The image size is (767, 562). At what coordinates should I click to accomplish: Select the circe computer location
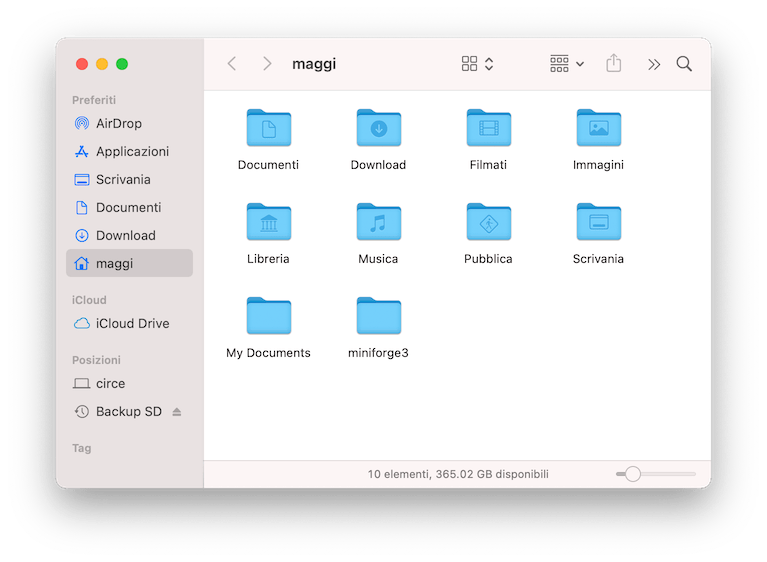(x=110, y=384)
